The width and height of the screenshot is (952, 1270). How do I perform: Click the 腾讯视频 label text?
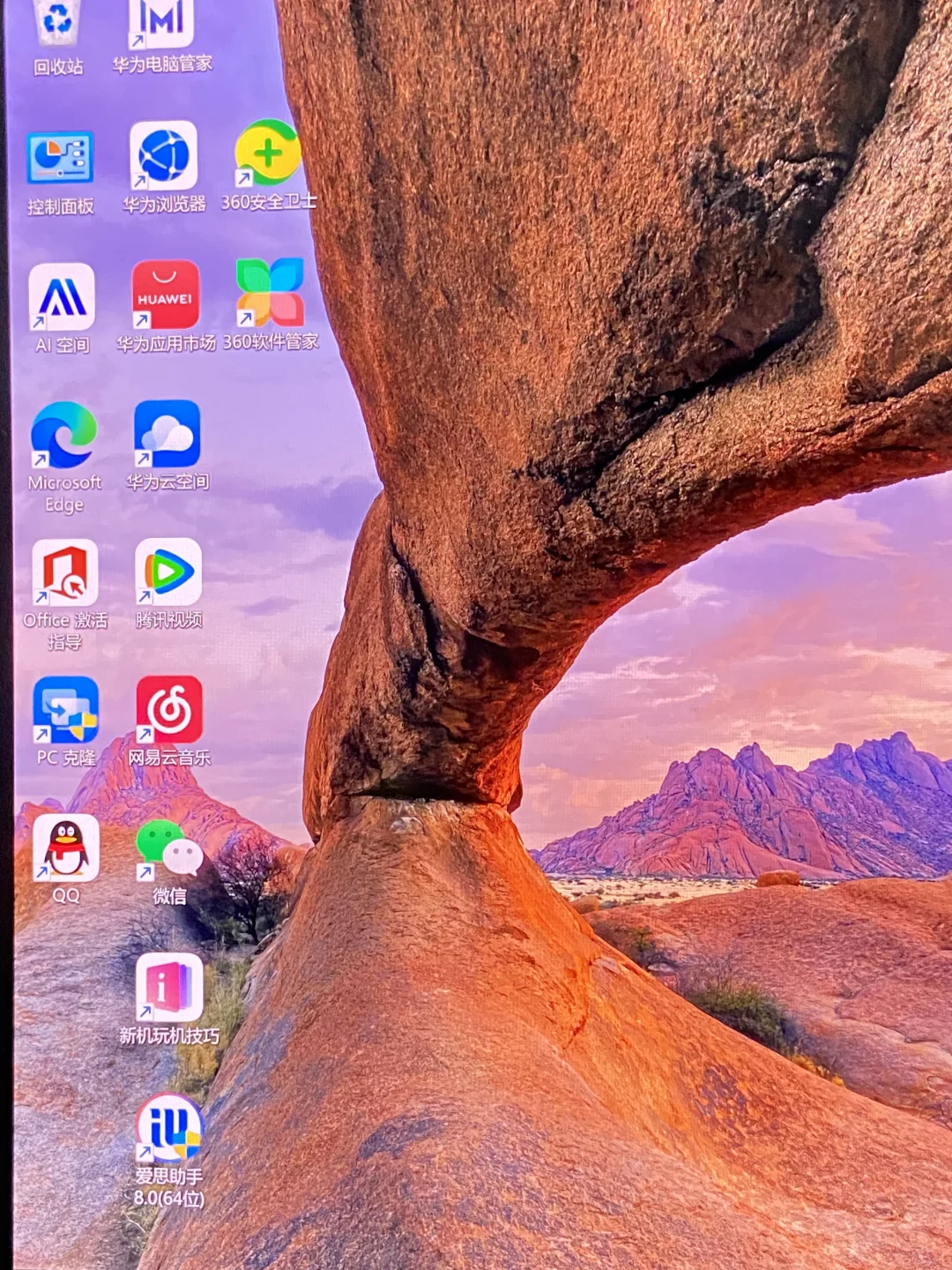(x=168, y=620)
